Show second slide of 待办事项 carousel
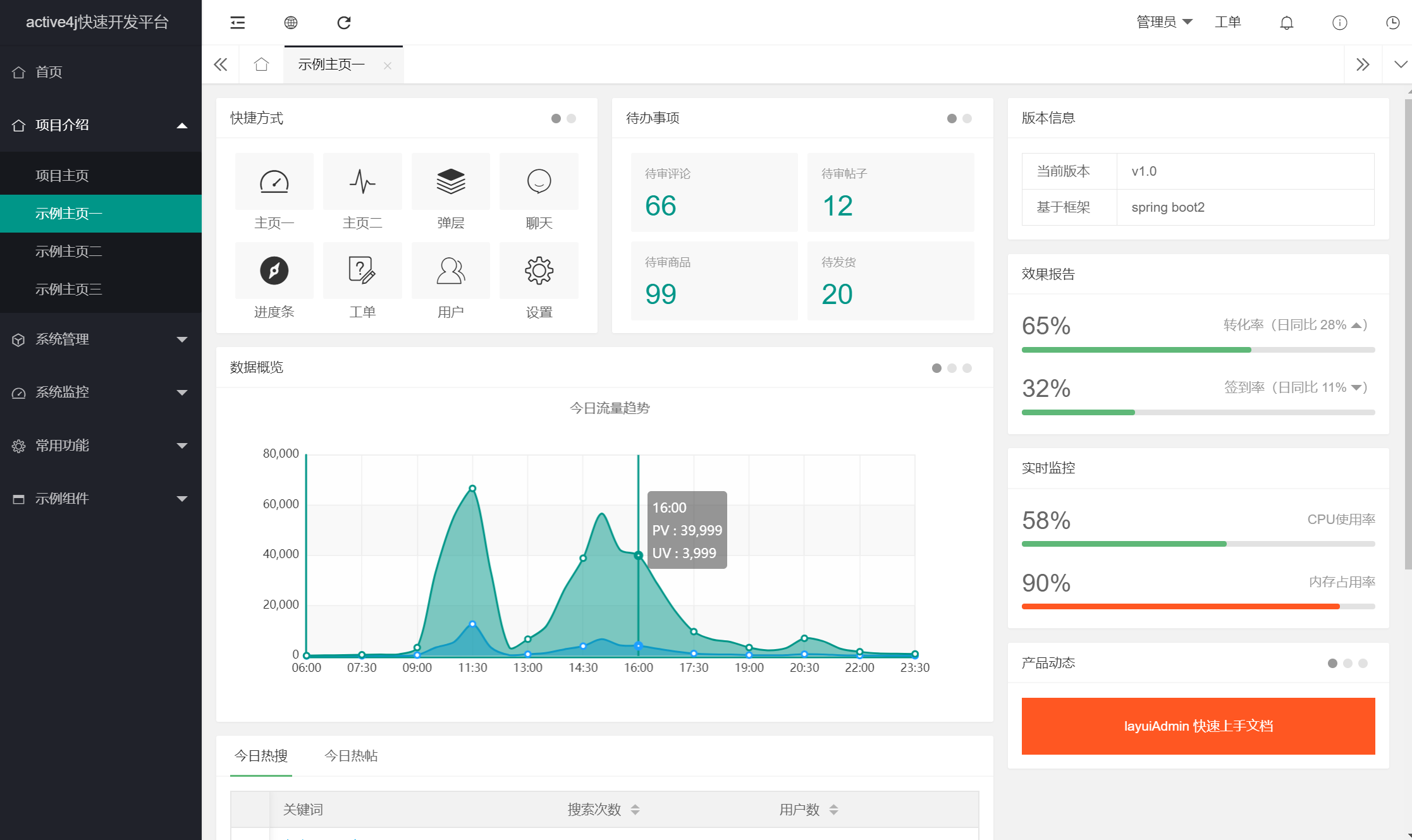This screenshot has width=1412, height=840. point(967,119)
